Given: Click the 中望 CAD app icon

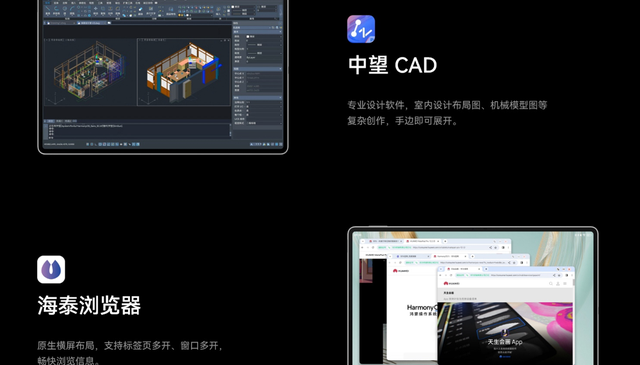Looking at the screenshot, I should (361, 29).
